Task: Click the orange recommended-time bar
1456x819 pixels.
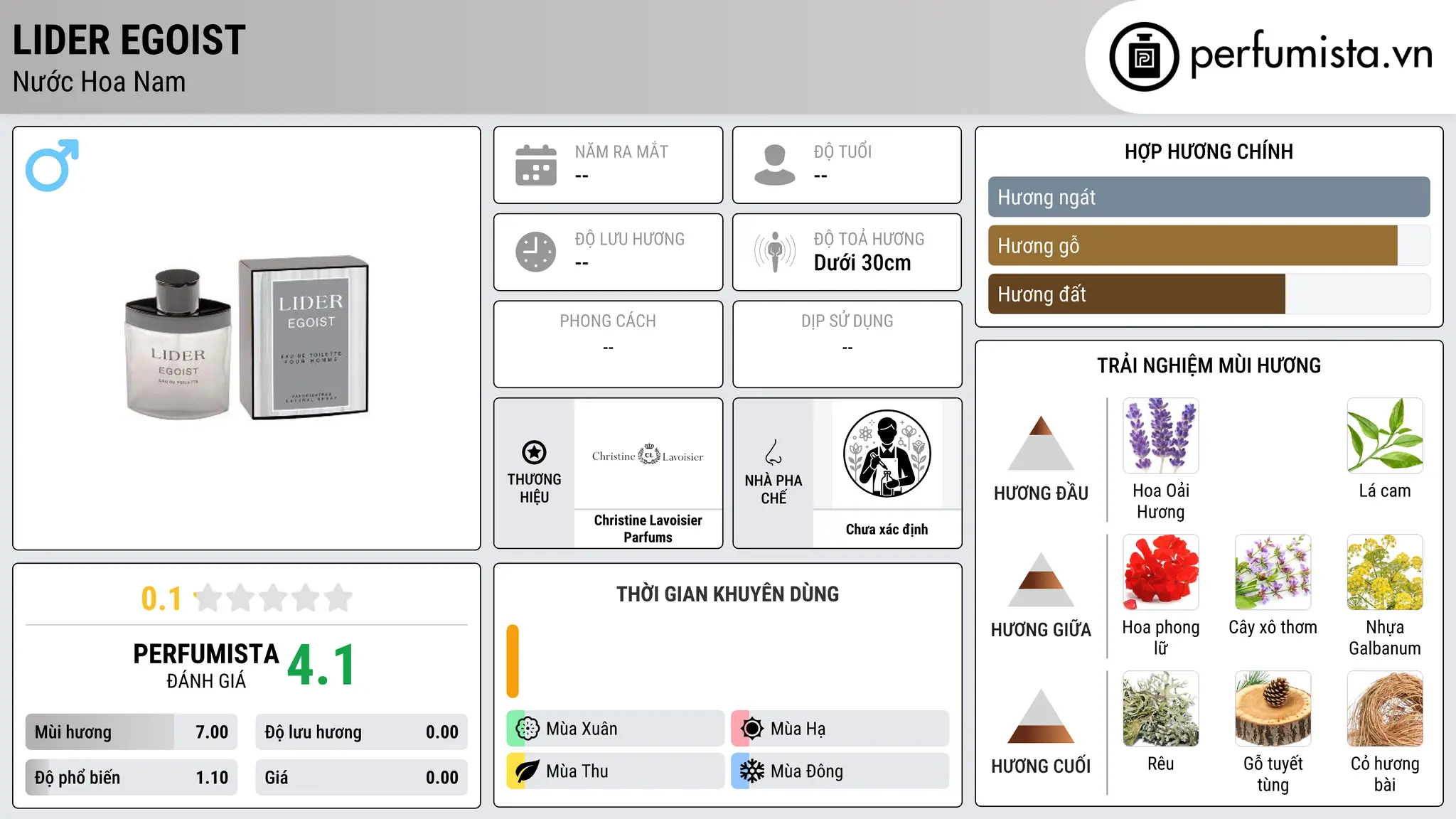Action: tap(513, 661)
